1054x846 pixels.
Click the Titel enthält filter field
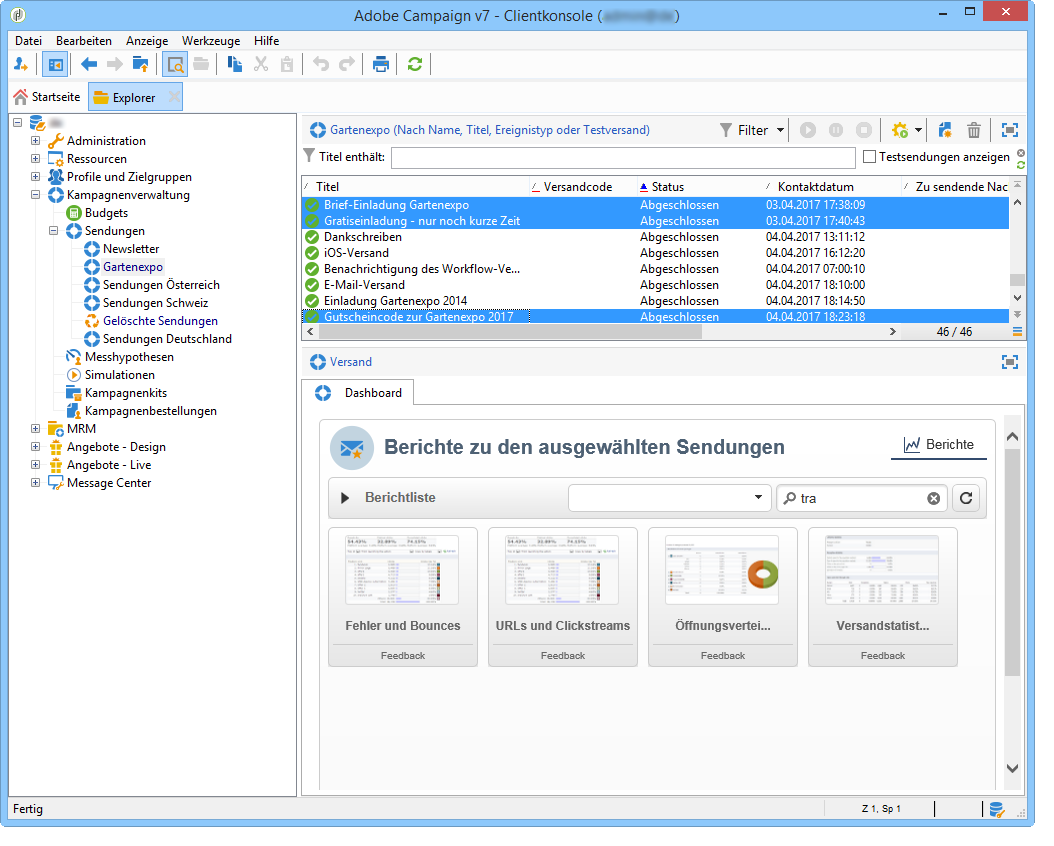pos(623,158)
